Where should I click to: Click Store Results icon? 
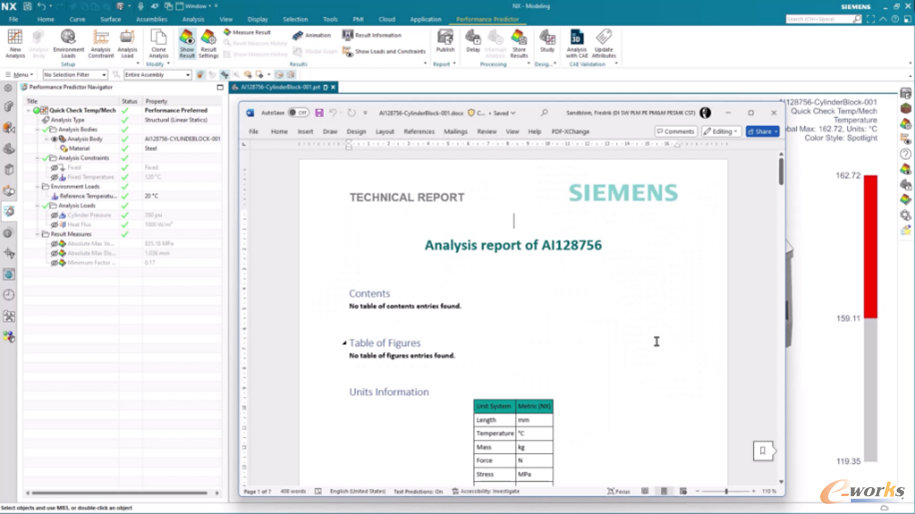point(519,43)
